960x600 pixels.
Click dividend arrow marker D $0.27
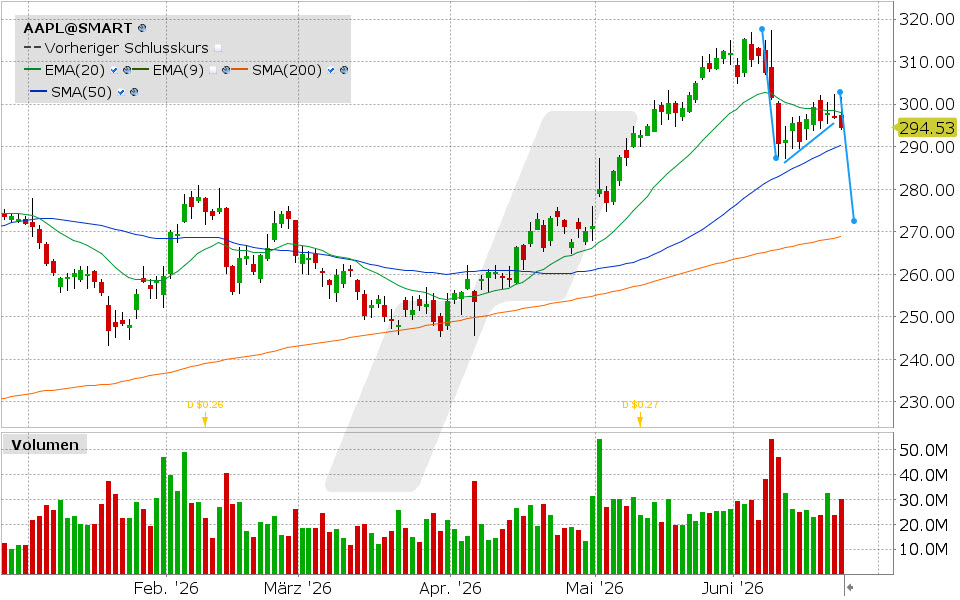pos(640,420)
